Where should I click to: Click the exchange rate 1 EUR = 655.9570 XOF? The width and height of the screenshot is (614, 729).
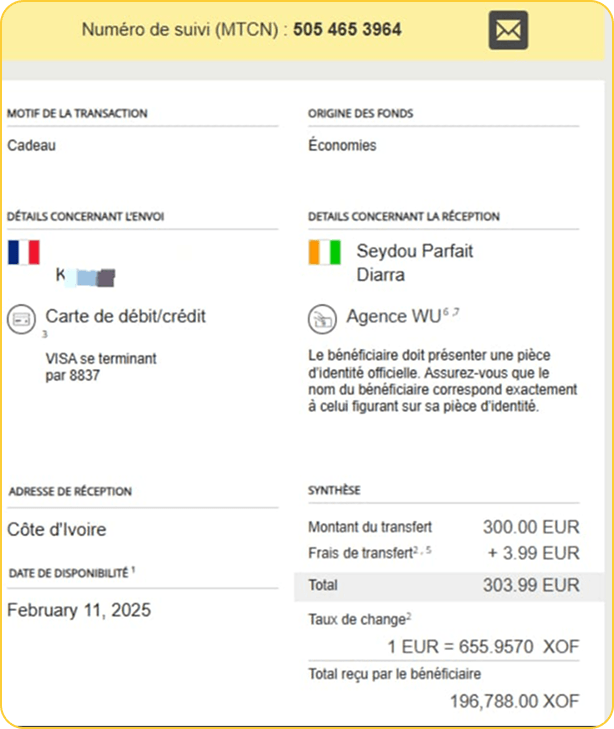(482, 647)
